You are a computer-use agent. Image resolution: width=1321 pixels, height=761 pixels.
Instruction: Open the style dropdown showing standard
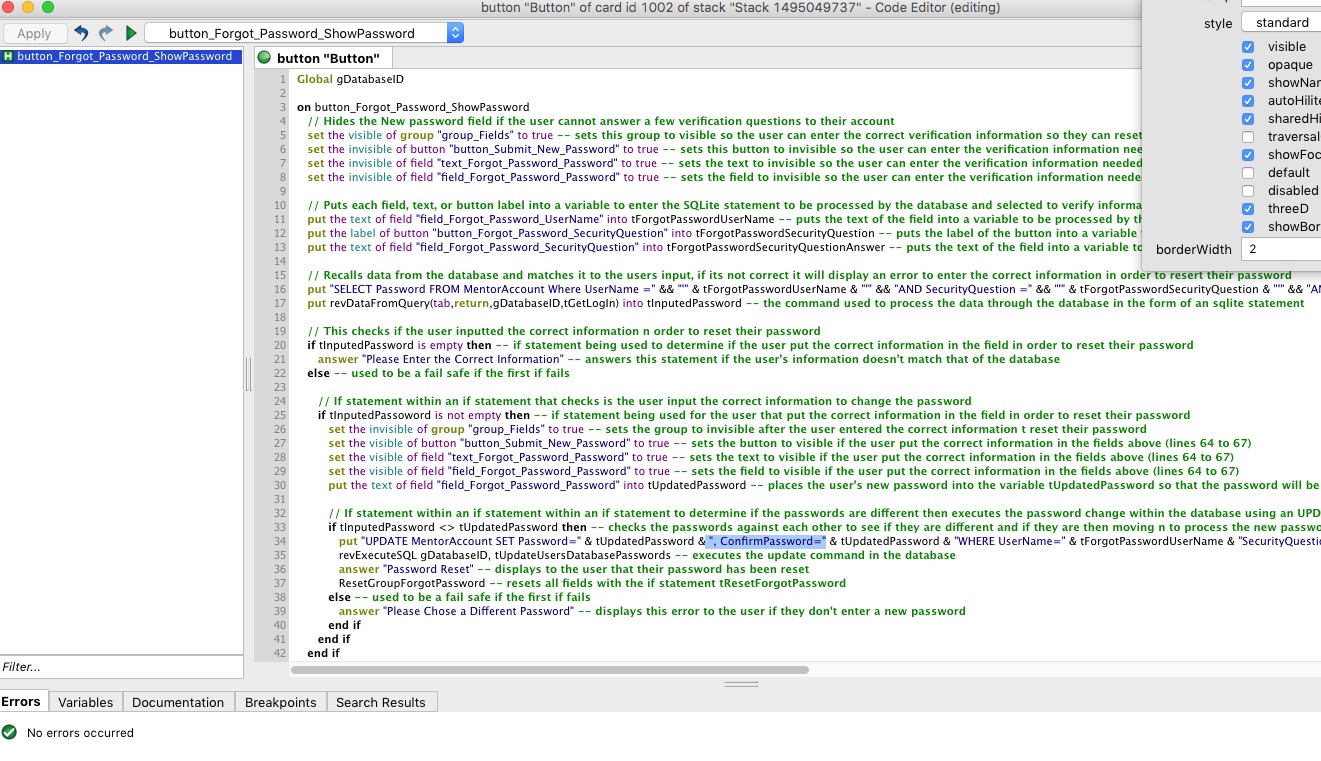pos(1281,22)
